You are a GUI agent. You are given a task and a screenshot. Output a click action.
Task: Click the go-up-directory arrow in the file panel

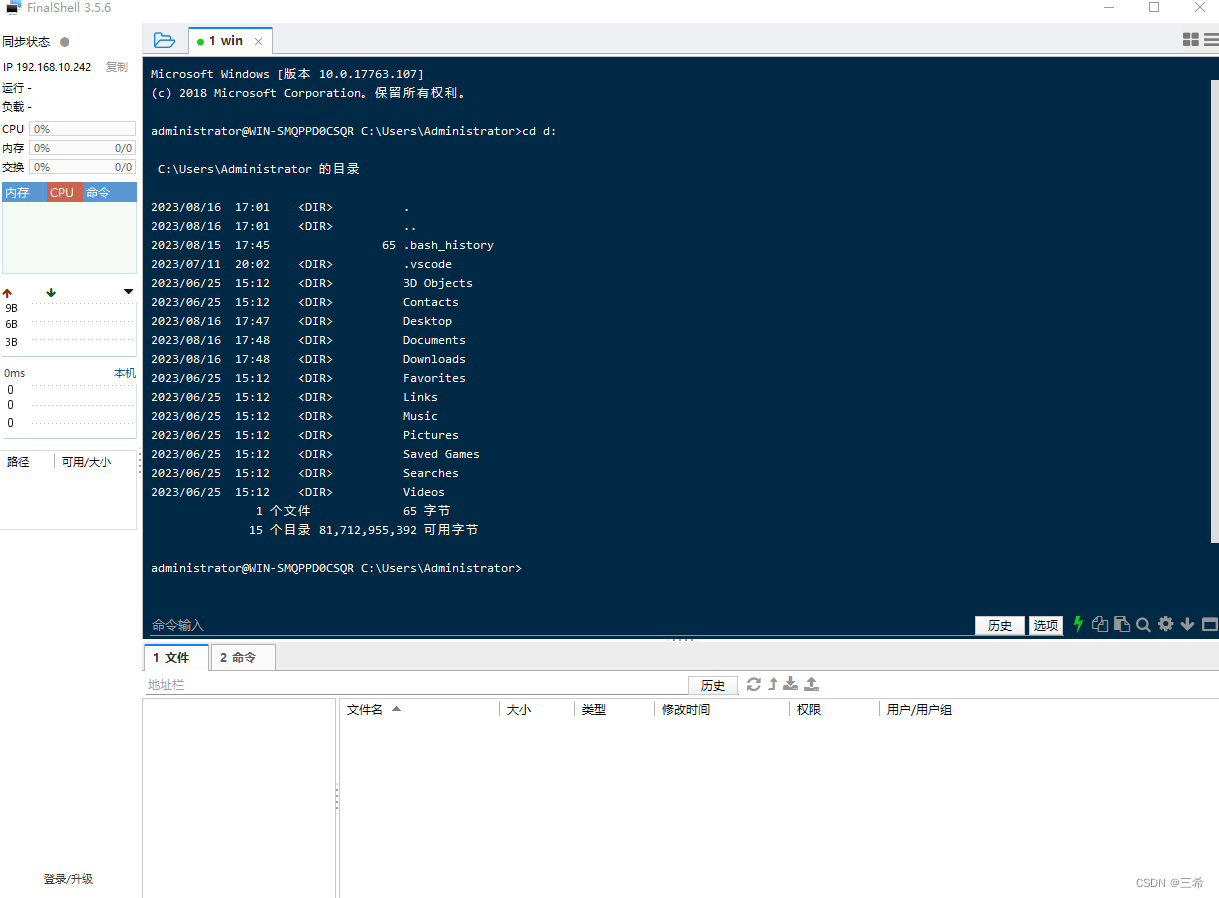tap(772, 684)
